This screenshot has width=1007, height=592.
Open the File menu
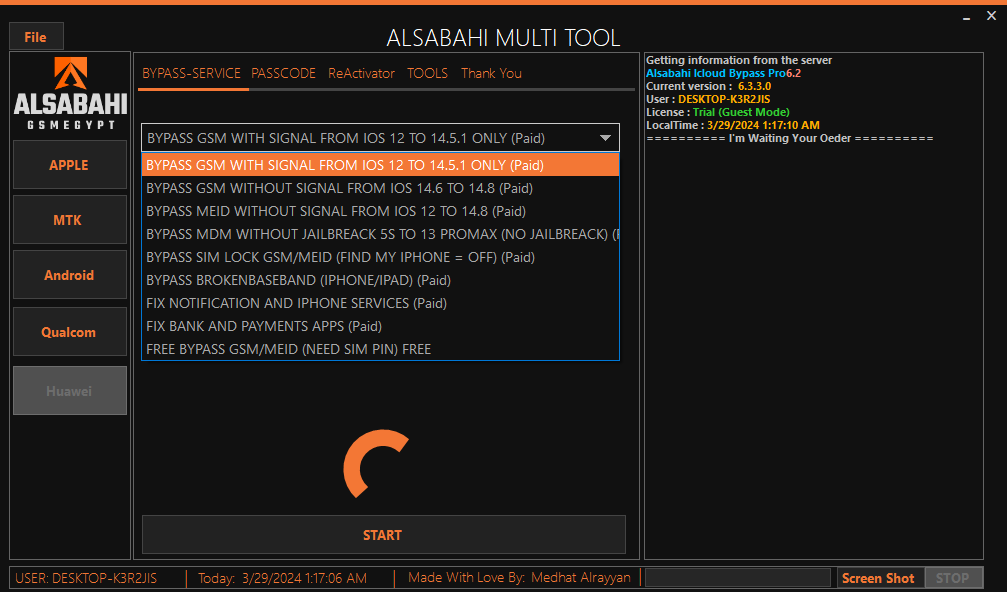(x=35, y=36)
